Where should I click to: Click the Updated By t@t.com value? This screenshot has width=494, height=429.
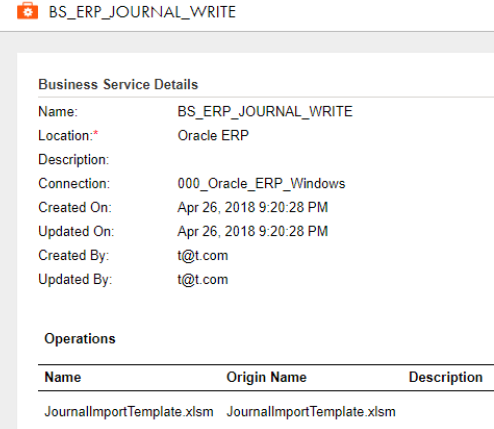(203, 279)
